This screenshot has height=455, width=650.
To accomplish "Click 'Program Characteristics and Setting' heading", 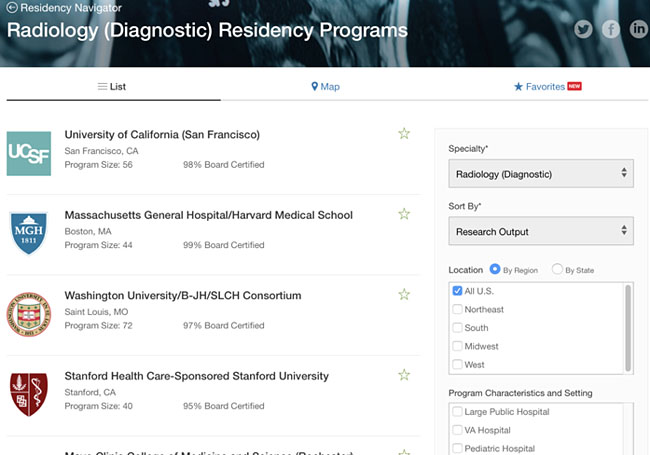I will pos(520,393).
